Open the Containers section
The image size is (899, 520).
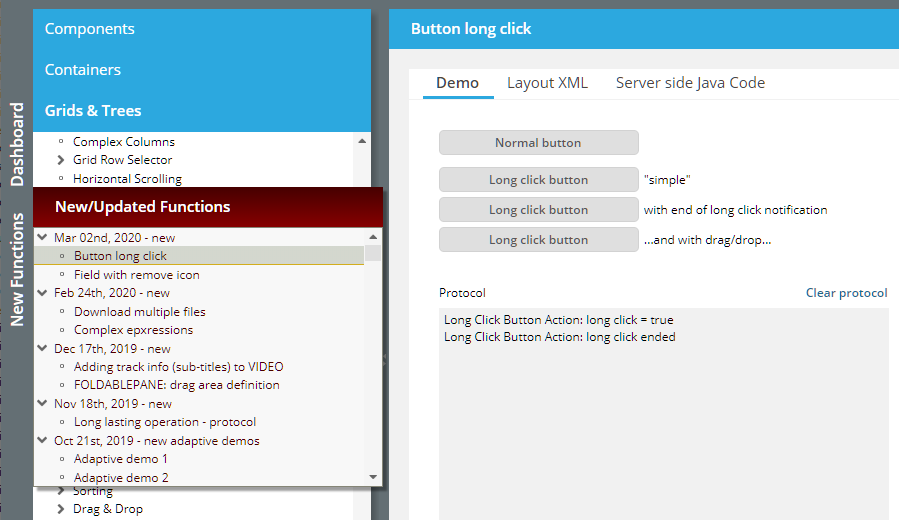click(83, 70)
